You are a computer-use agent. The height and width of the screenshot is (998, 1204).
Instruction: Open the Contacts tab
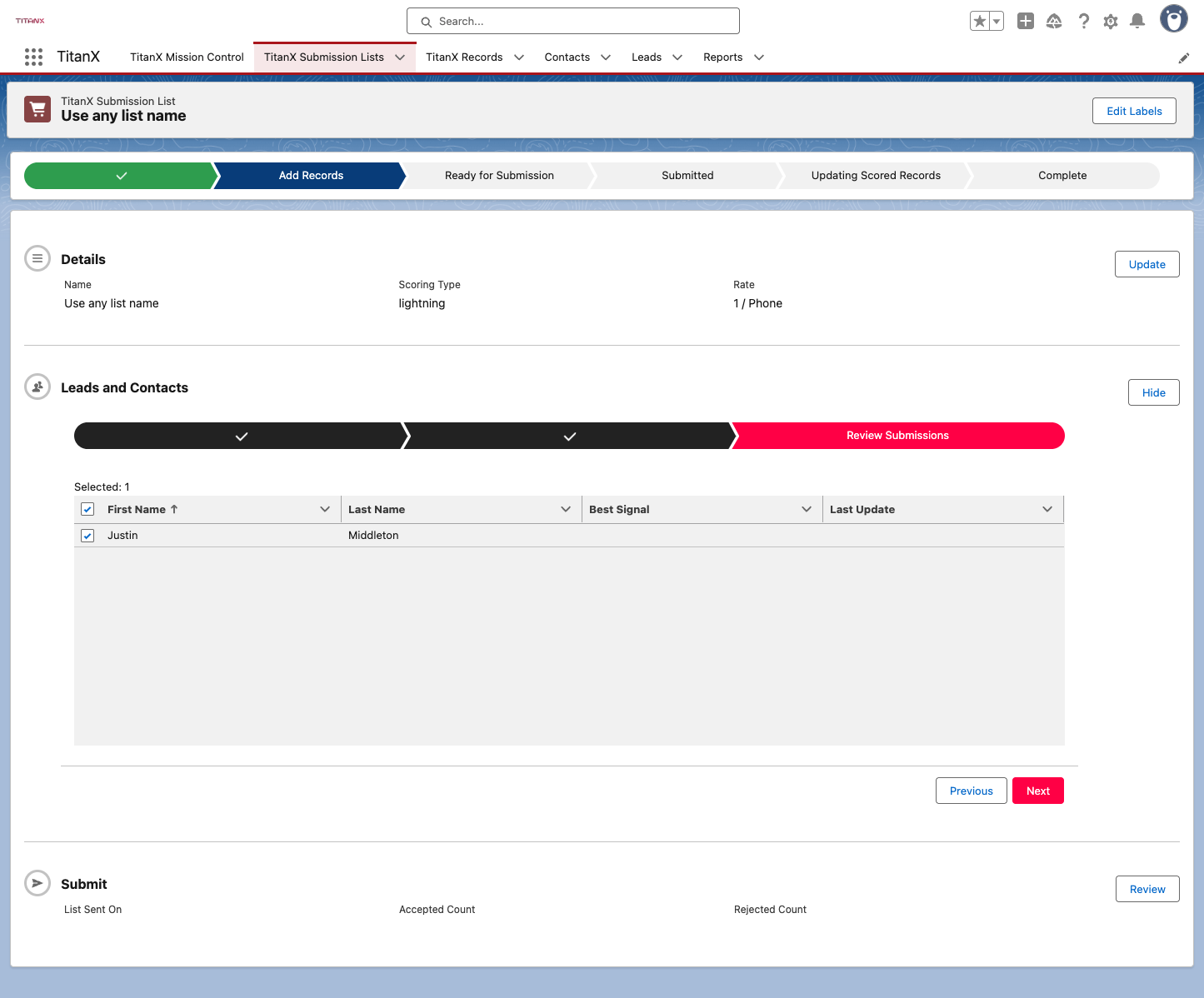567,57
